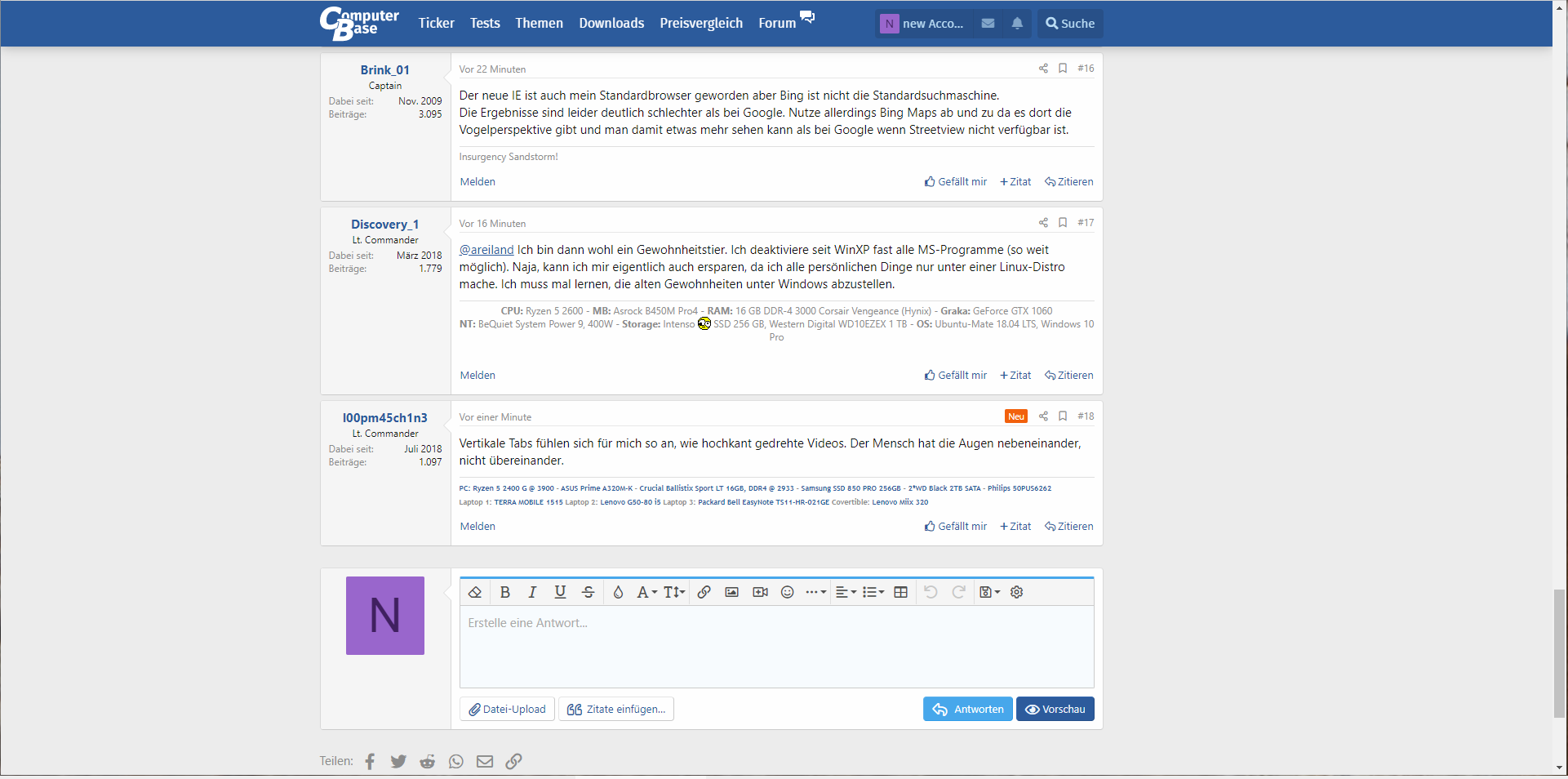Open the Tests section
Screen dimensions: 1568x779
pos(485,23)
